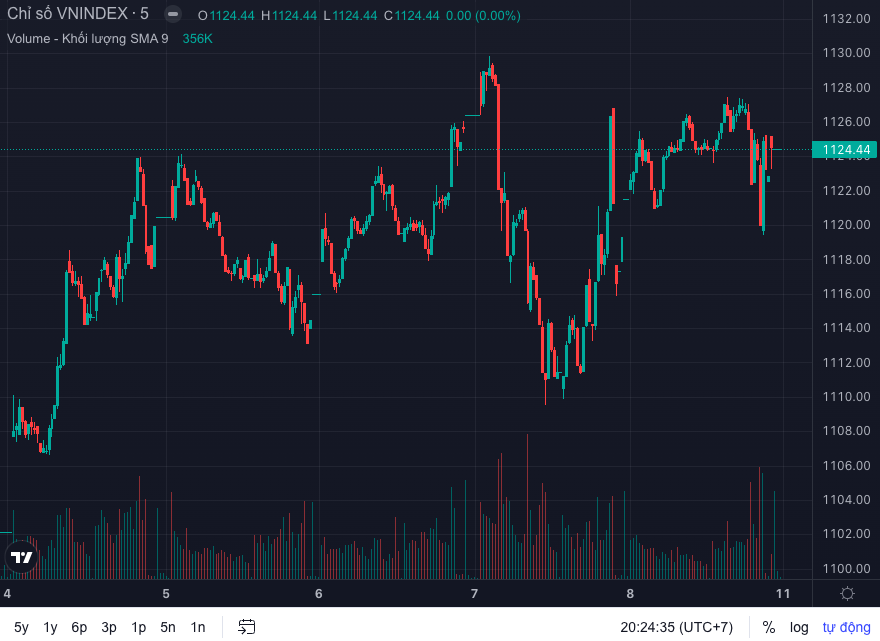Select the Volume Khối lượng SMA 9 indicator
Image resolution: width=880 pixels, height=641 pixels.
click(x=88, y=38)
